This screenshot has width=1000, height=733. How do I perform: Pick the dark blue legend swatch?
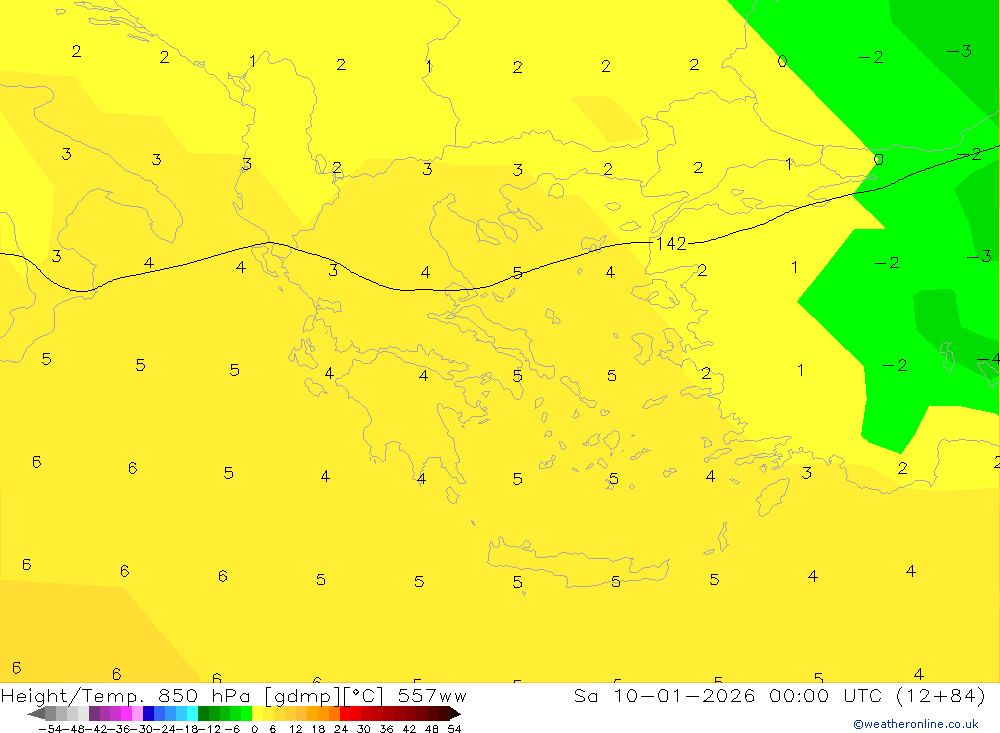tap(149, 714)
